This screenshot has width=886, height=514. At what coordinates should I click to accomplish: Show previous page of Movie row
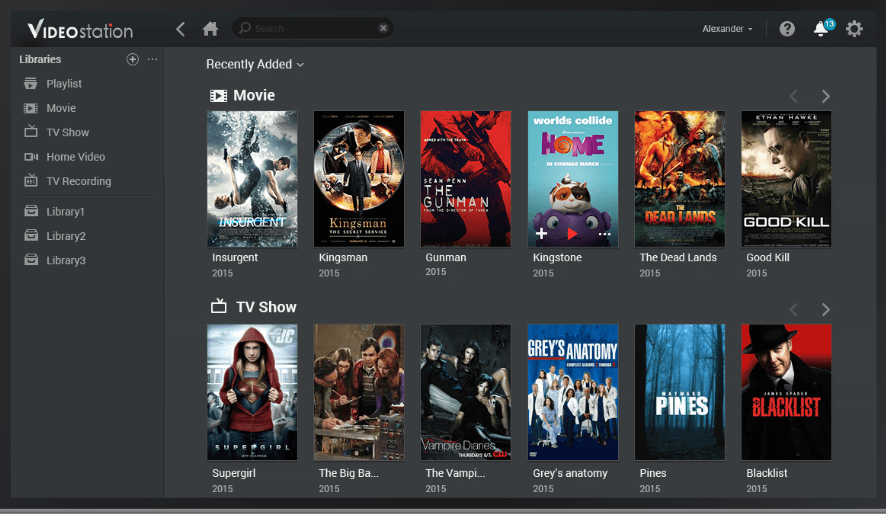pos(793,97)
